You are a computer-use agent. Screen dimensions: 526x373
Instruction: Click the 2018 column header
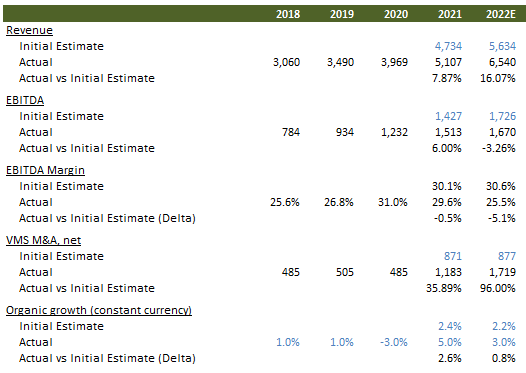(288, 14)
